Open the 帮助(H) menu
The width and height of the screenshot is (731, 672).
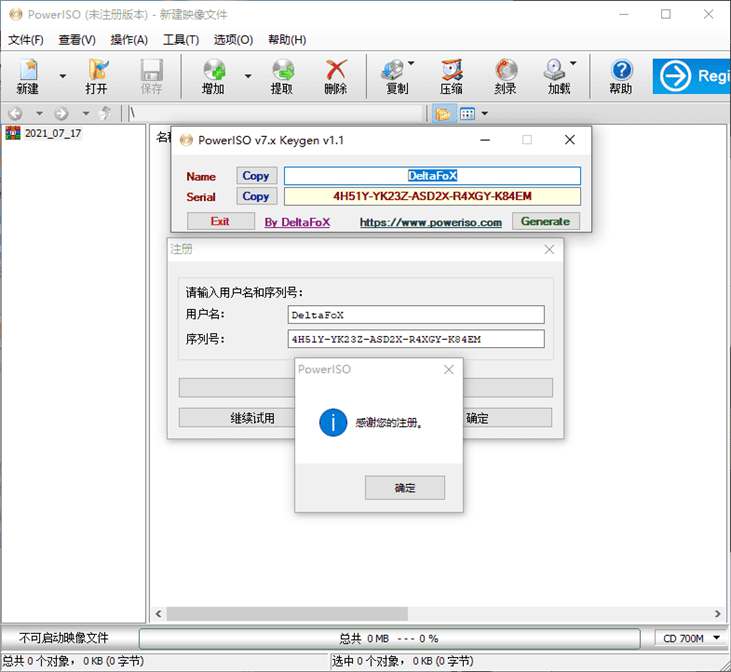point(287,40)
